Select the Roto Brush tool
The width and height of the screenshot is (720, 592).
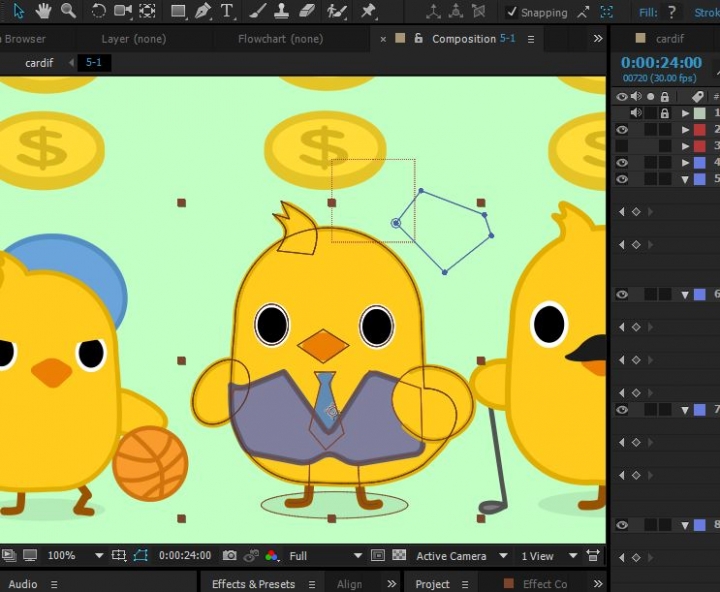coord(337,11)
